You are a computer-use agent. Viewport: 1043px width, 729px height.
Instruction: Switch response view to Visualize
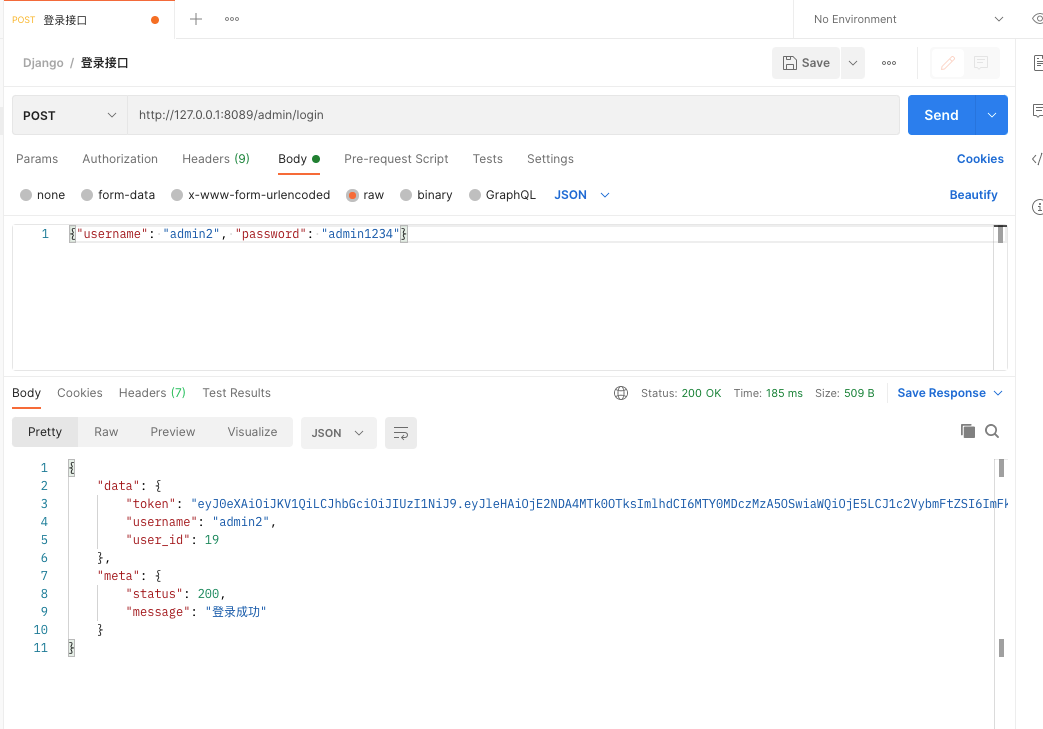tap(253, 432)
